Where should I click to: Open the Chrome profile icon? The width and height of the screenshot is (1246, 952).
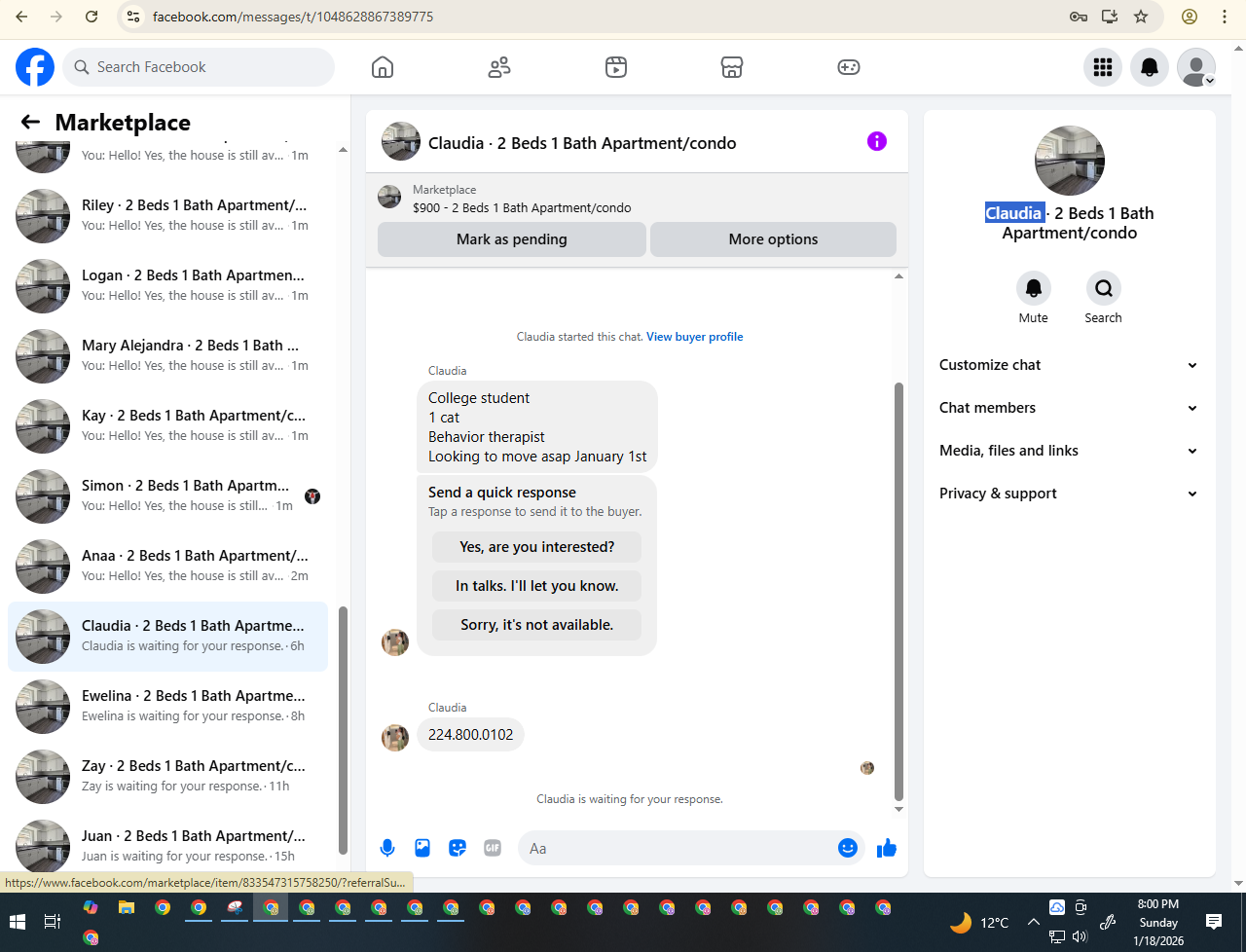(1190, 17)
